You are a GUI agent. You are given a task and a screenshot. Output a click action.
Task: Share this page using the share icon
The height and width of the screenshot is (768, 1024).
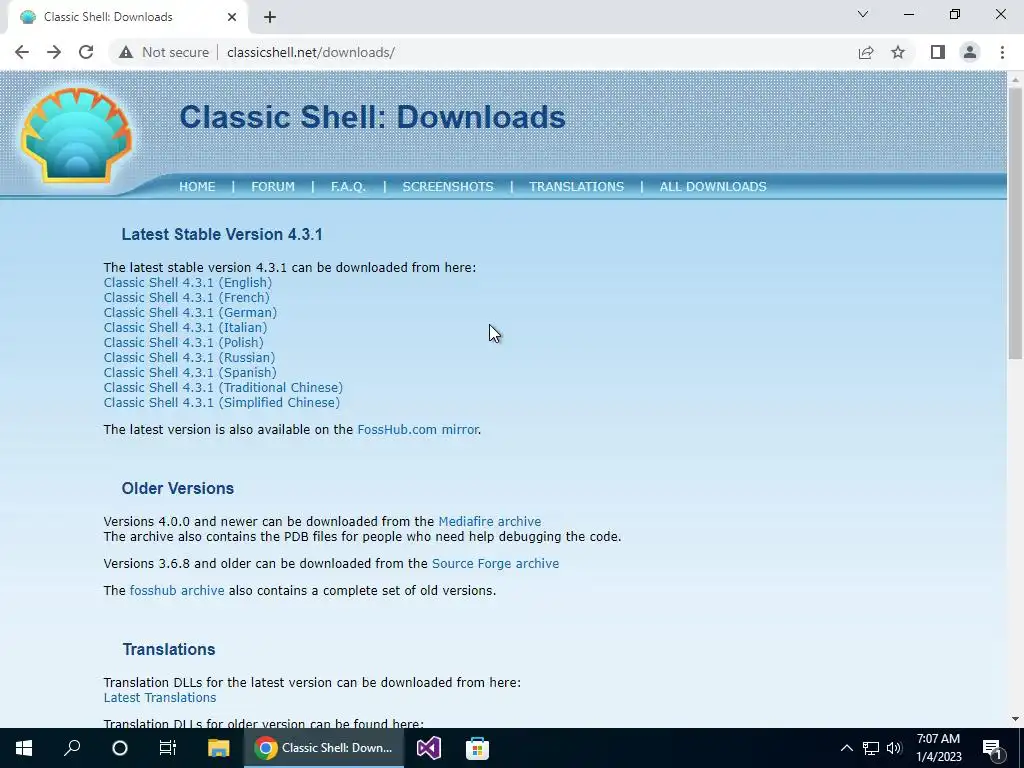point(866,52)
